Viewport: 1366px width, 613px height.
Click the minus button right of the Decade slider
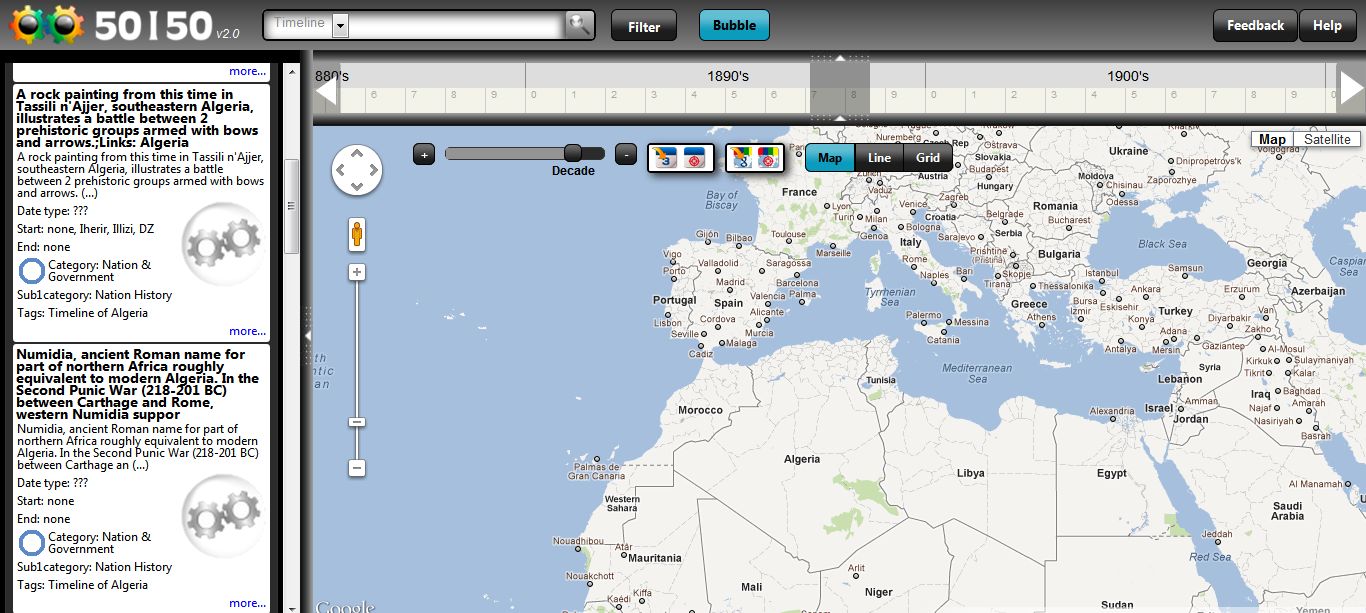click(625, 154)
